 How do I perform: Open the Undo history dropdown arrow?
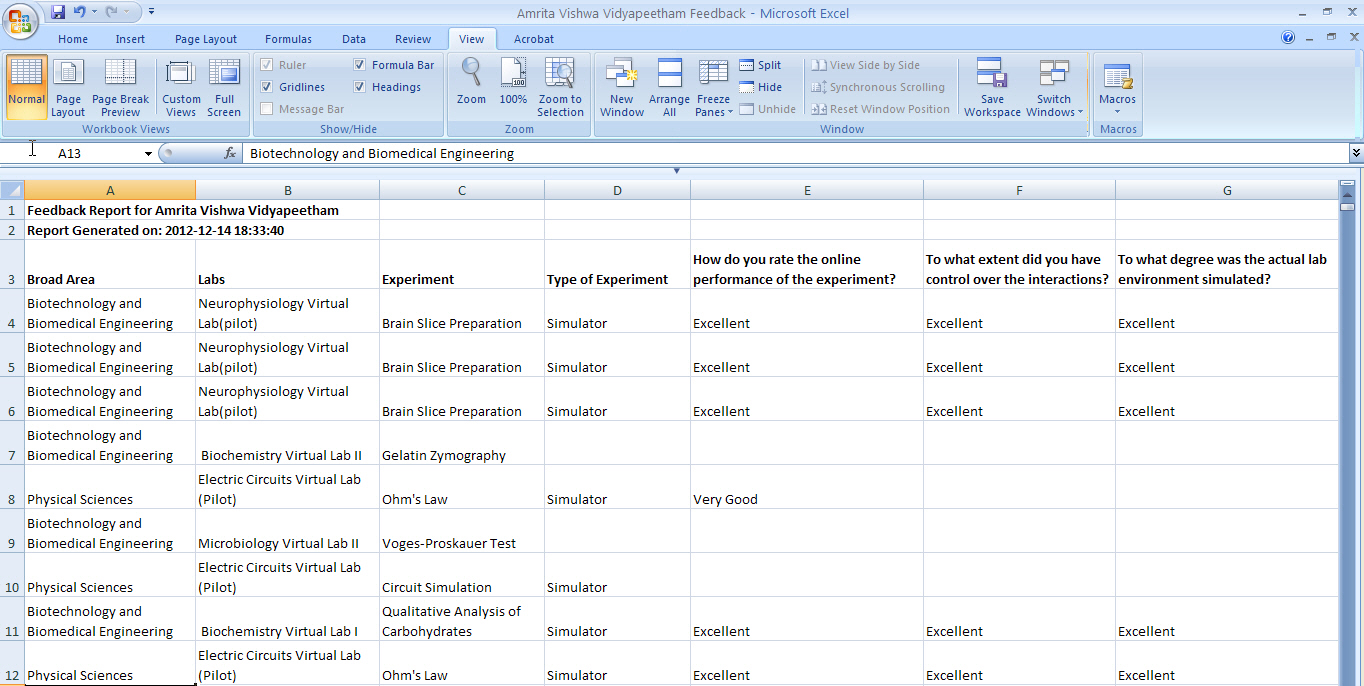click(x=95, y=12)
